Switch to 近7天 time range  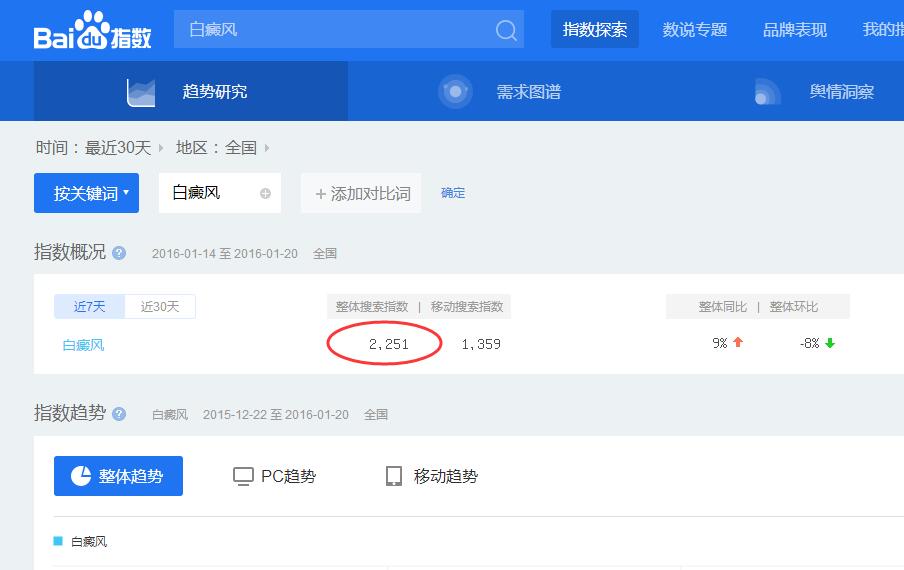89,307
